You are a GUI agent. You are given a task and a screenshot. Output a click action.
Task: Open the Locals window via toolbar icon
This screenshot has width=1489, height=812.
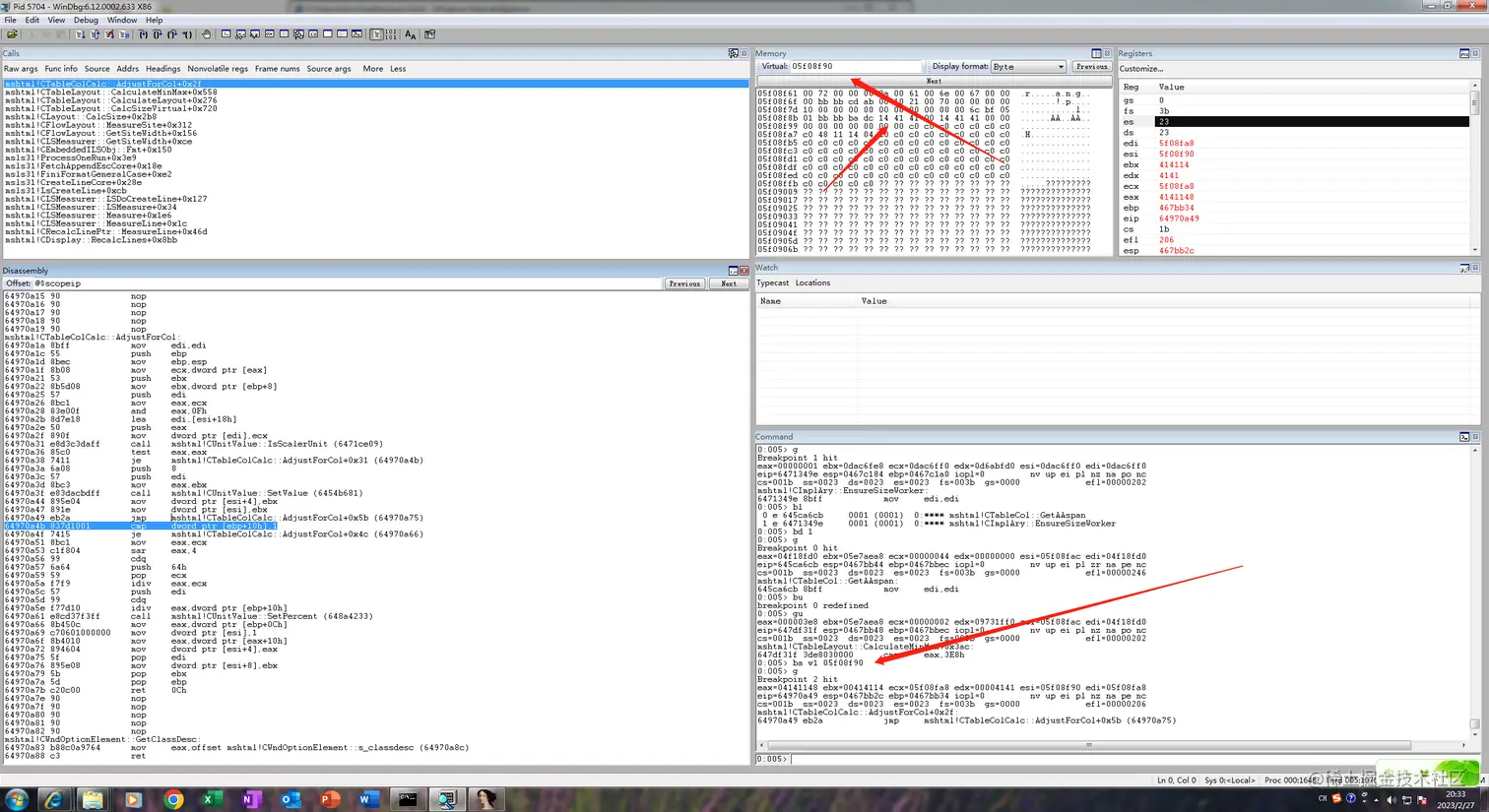click(x=255, y=34)
